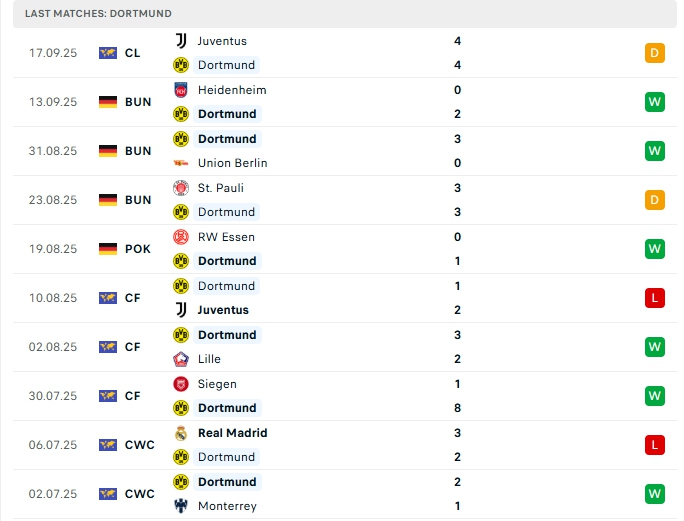Click the loss badge for the Real Madrid match
684x521 pixels.
(x=655, y=445)
